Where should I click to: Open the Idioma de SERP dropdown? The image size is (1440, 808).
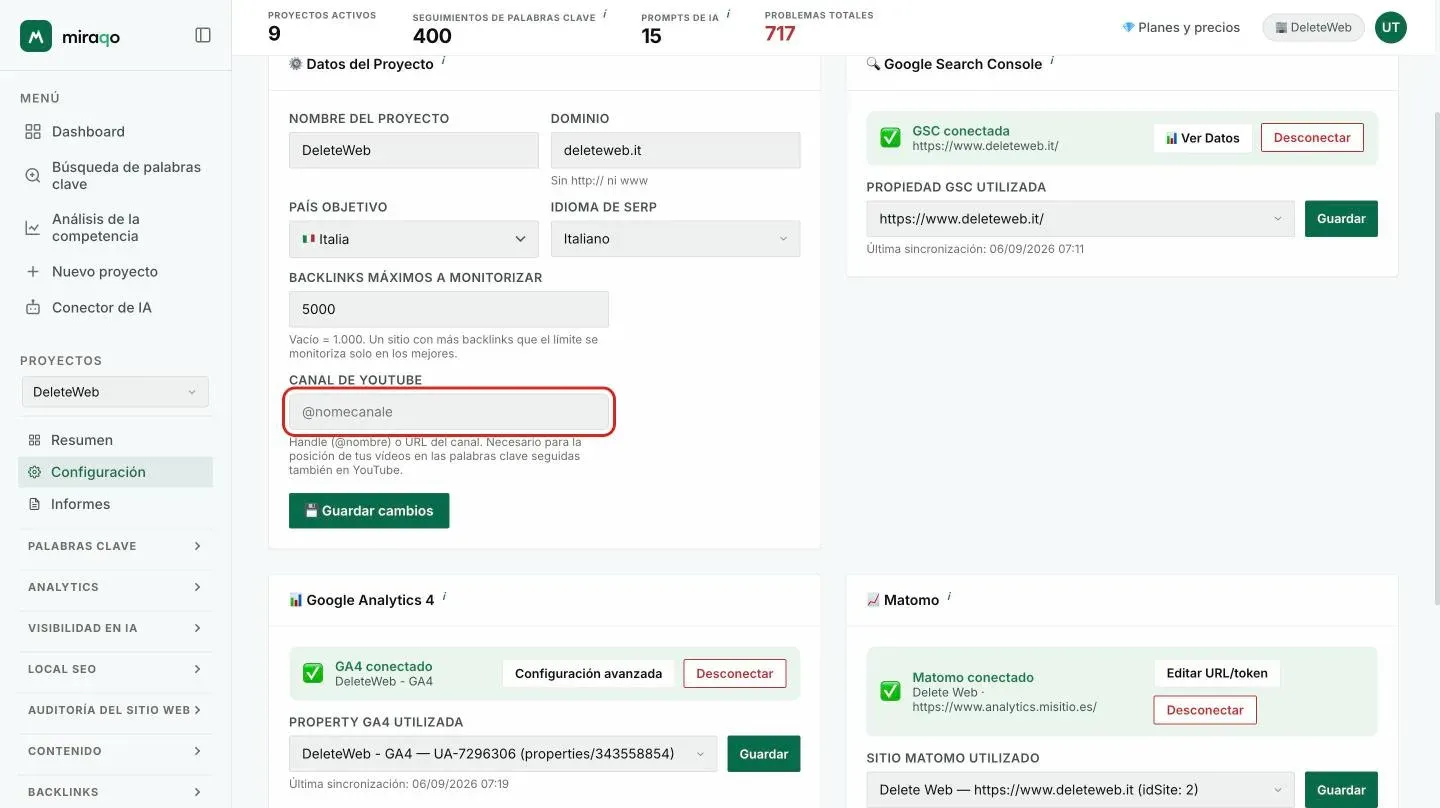[676, 239]
